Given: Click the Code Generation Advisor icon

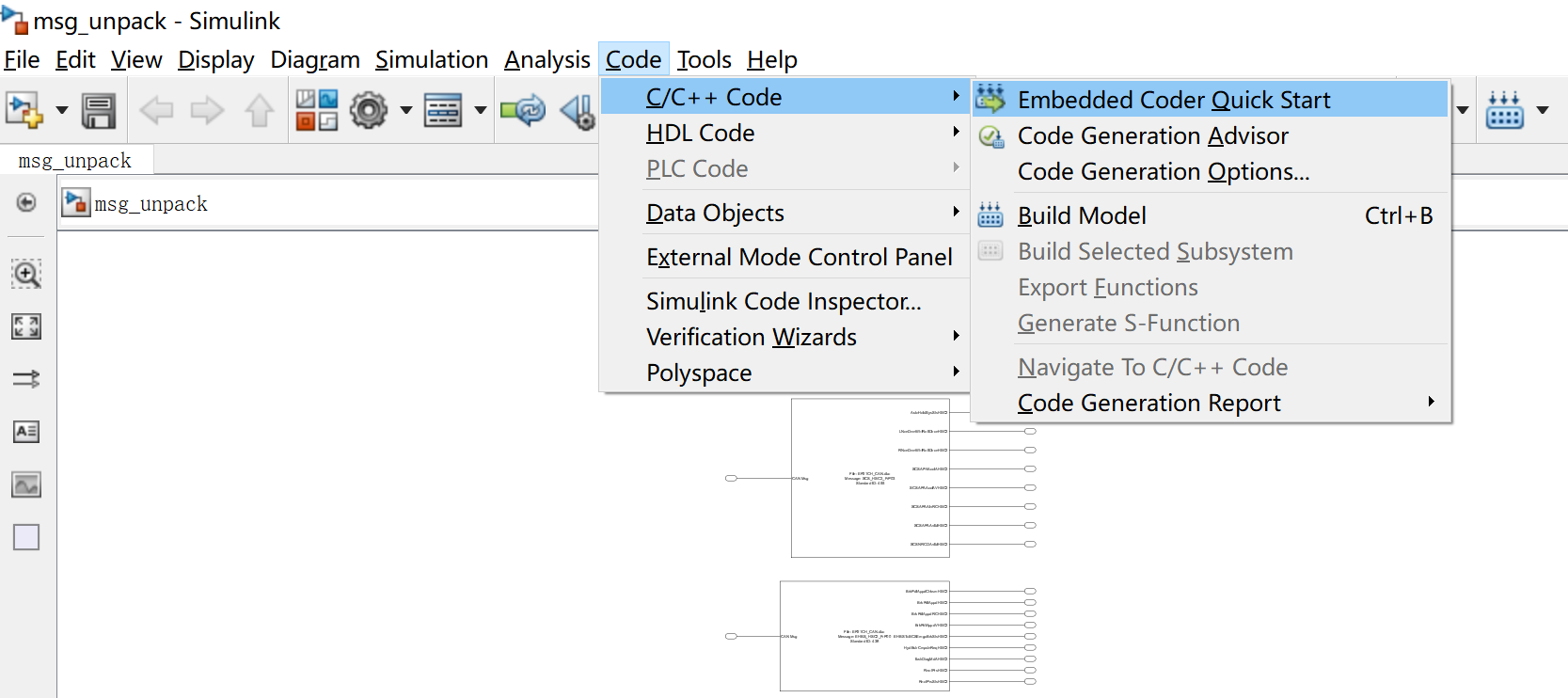Looking at the screenshot, I should click(x=991, y=136).
